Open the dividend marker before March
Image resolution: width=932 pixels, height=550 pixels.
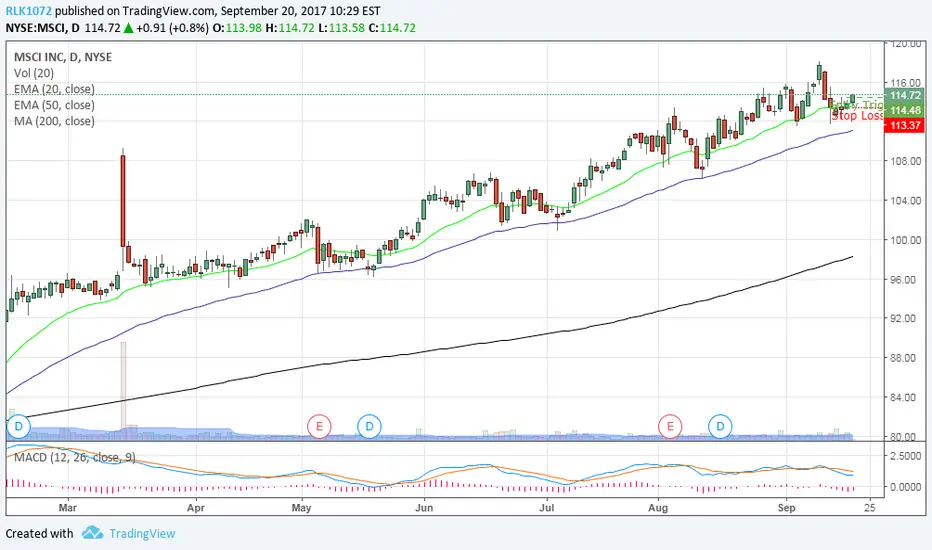tap(18, 426)
